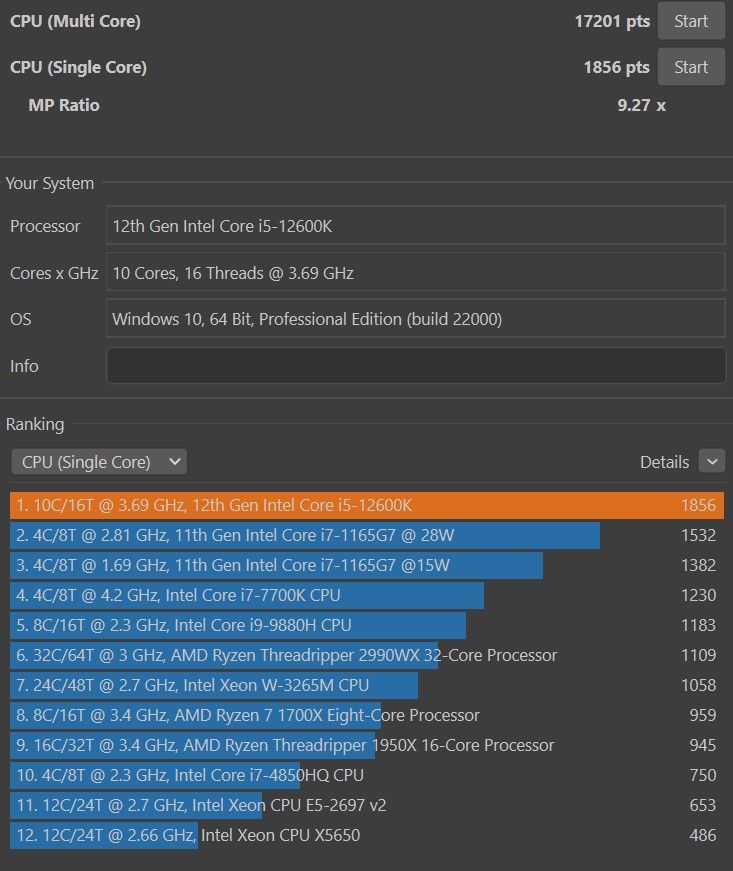733x871 pixels.
Task: Select ranking row Threadripper 2990WX
Action: tap(366, 655)
